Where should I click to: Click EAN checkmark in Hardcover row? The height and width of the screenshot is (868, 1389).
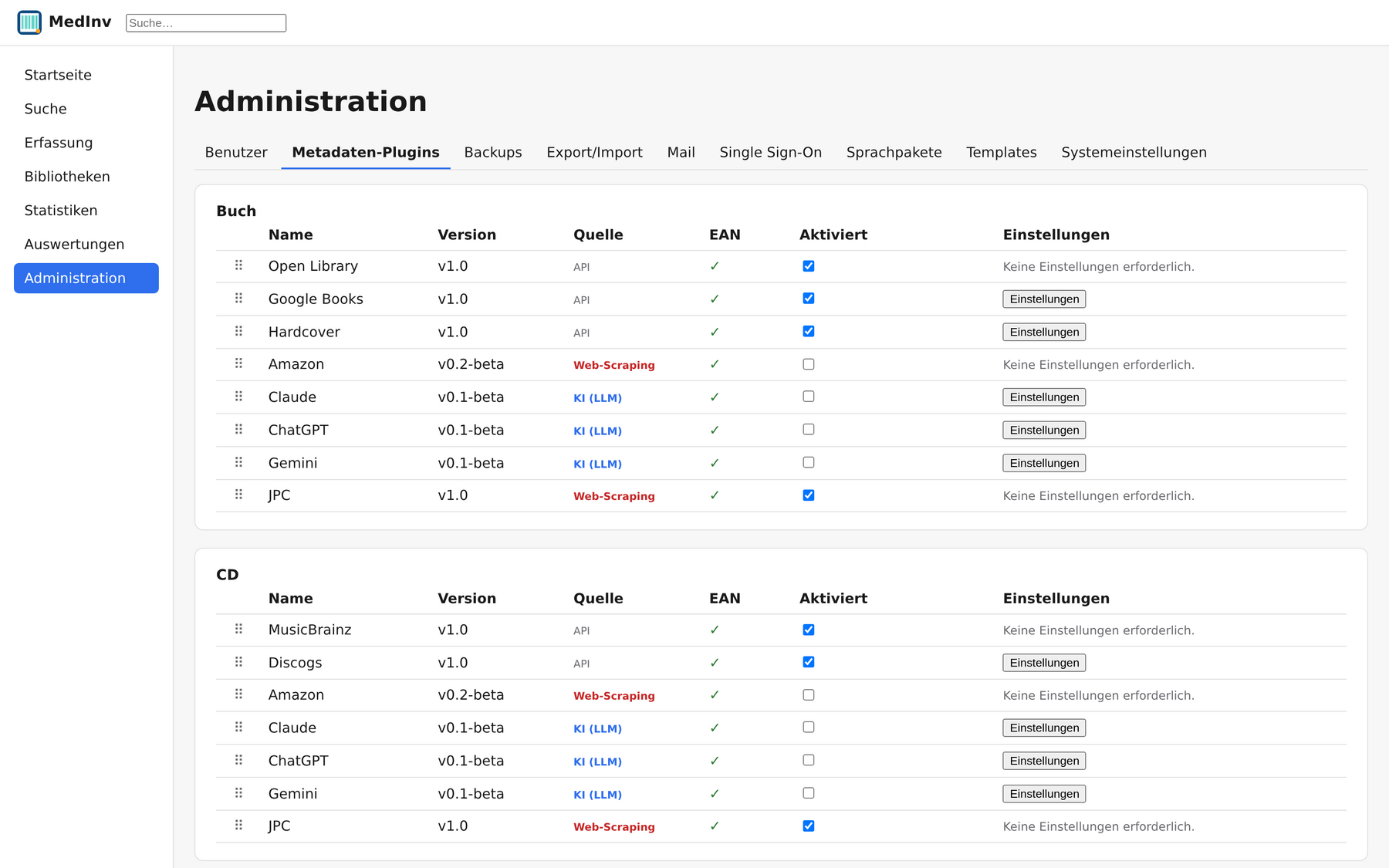[x=715, y=332]
